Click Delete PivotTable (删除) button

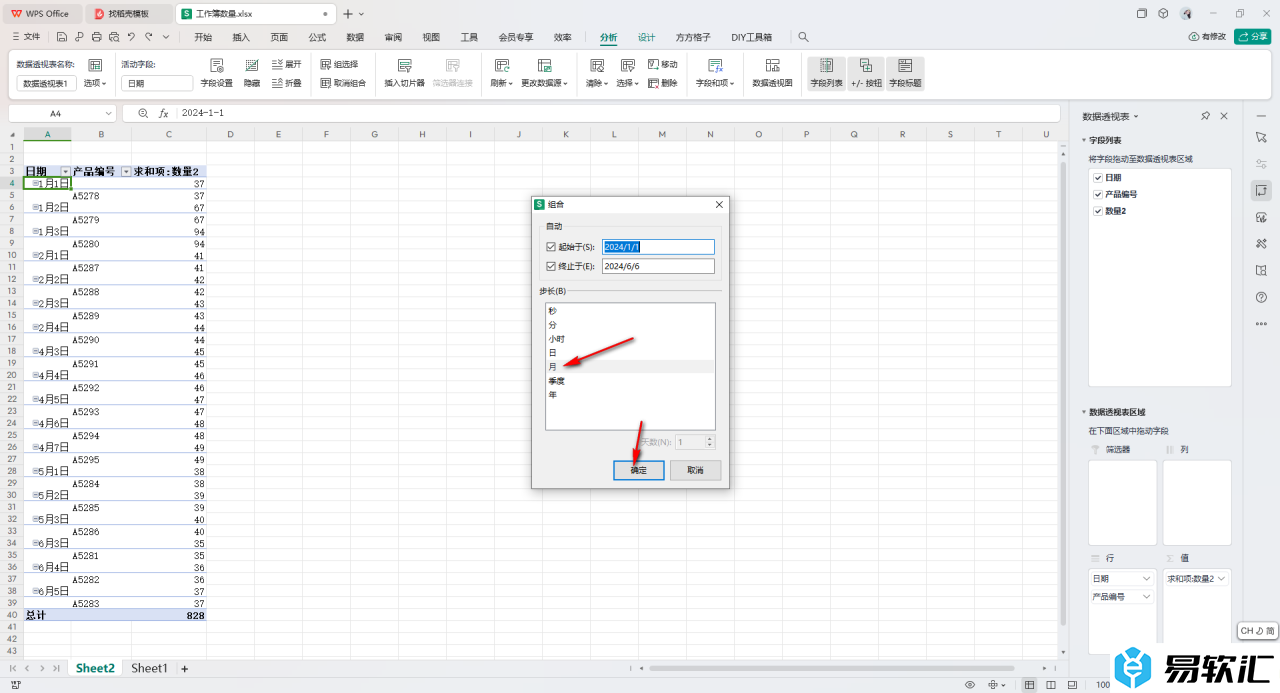[662, 83]
